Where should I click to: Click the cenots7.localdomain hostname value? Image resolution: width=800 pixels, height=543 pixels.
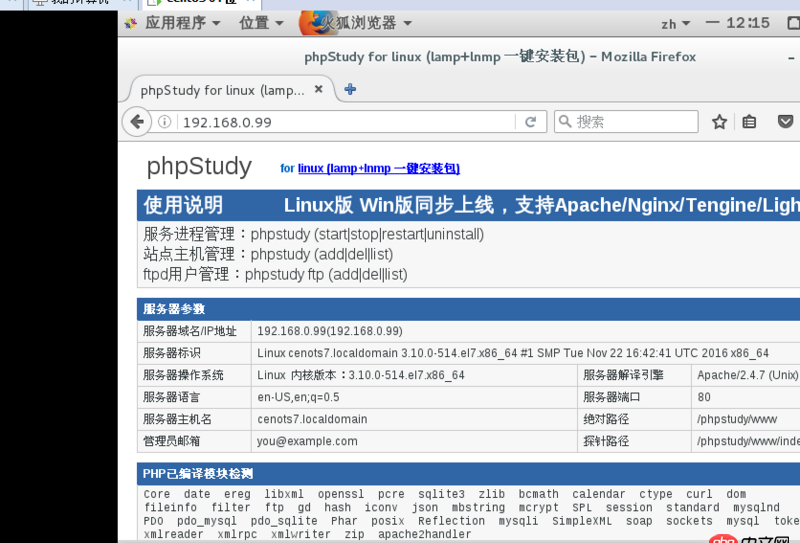point(312,419)
